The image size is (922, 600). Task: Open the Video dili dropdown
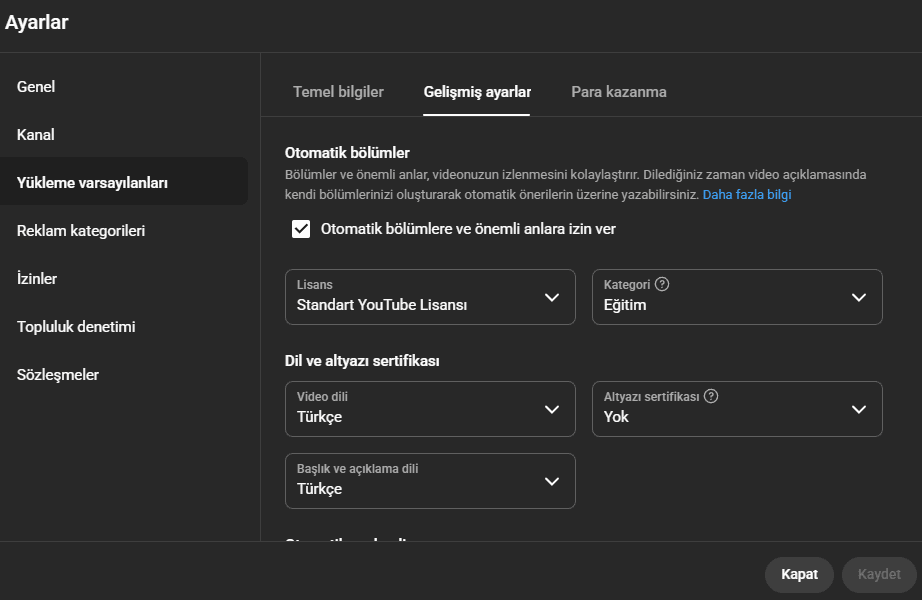(x=430, y=409)
